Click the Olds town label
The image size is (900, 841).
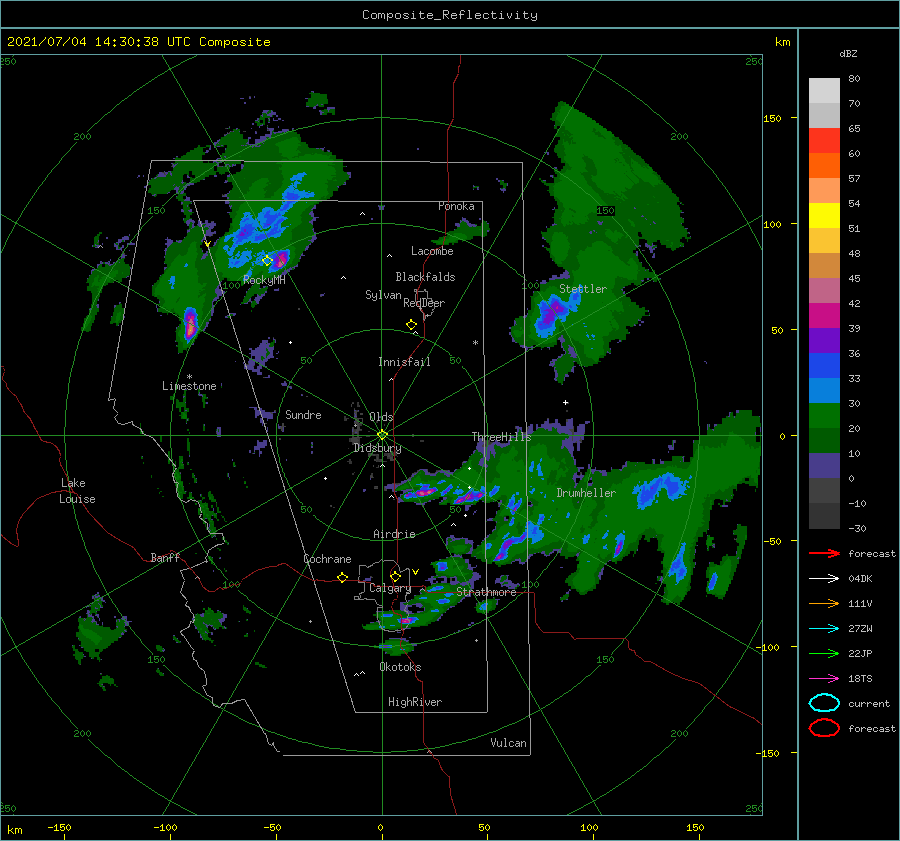[381, 417]
